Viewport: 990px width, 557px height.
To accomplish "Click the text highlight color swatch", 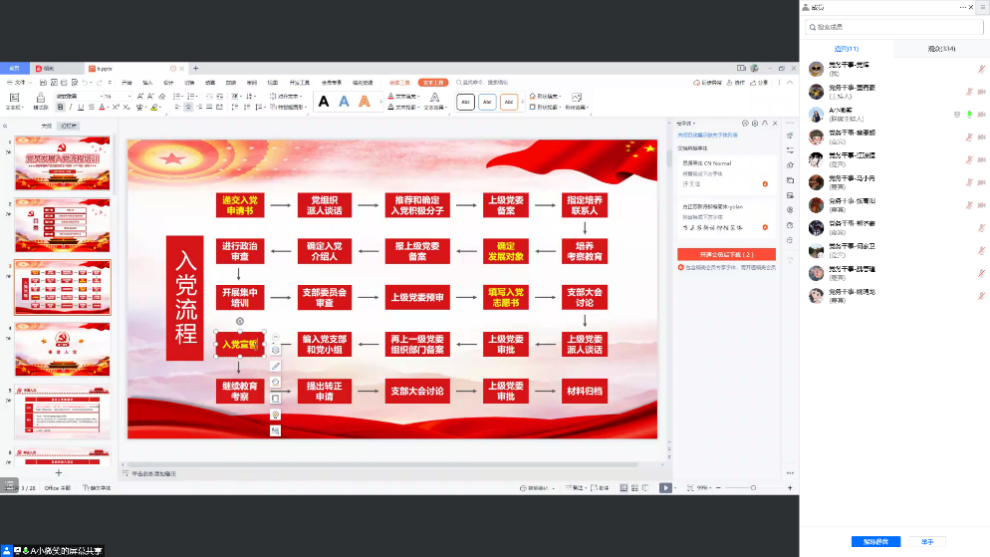I will pyautogui.click(x=154, y=107).
